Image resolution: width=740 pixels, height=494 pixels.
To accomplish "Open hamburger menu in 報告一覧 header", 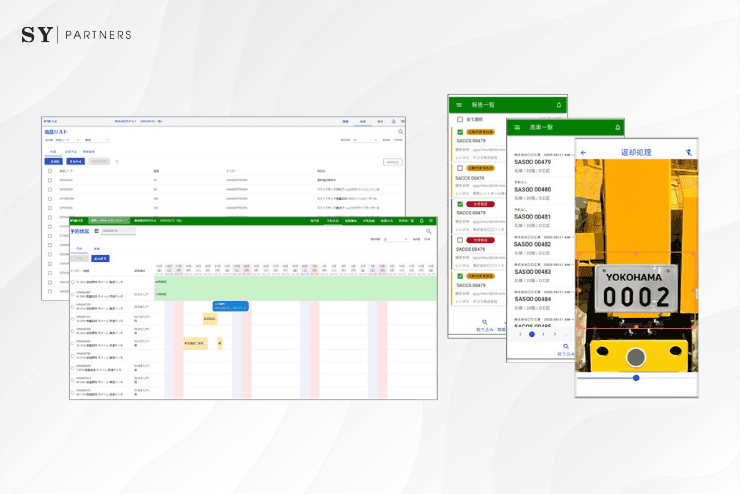I will (459, 105).
